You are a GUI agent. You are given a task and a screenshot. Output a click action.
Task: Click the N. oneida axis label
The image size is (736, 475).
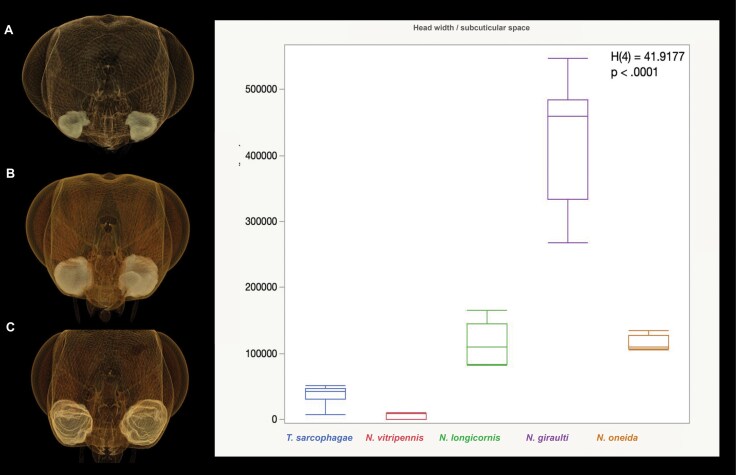click(617, 438)
